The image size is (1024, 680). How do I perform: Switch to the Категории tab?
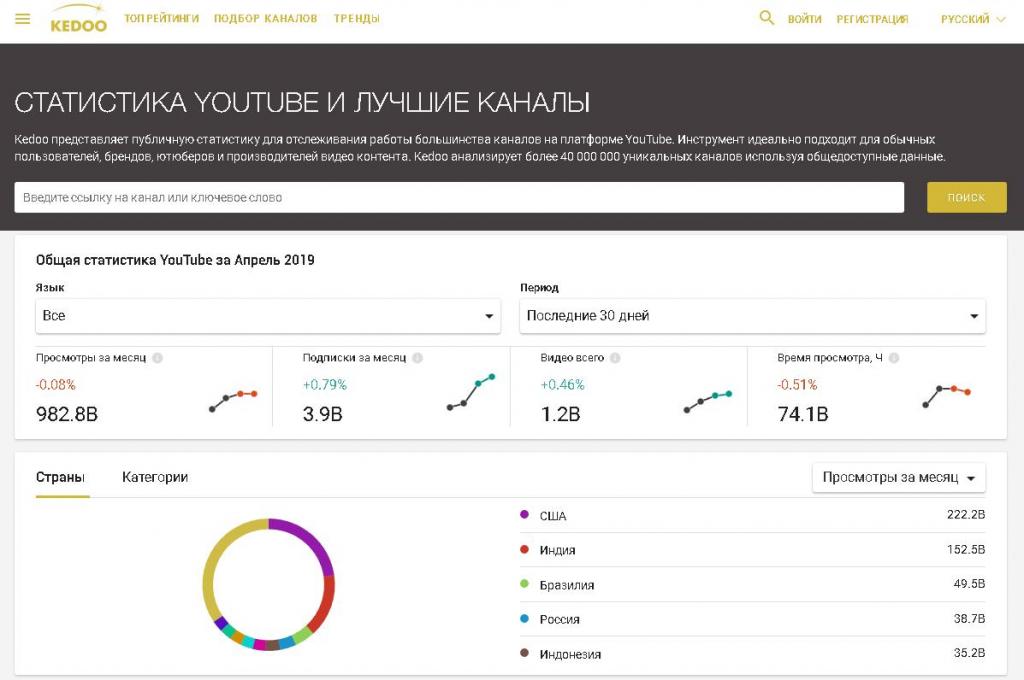(x=155, y=478)
